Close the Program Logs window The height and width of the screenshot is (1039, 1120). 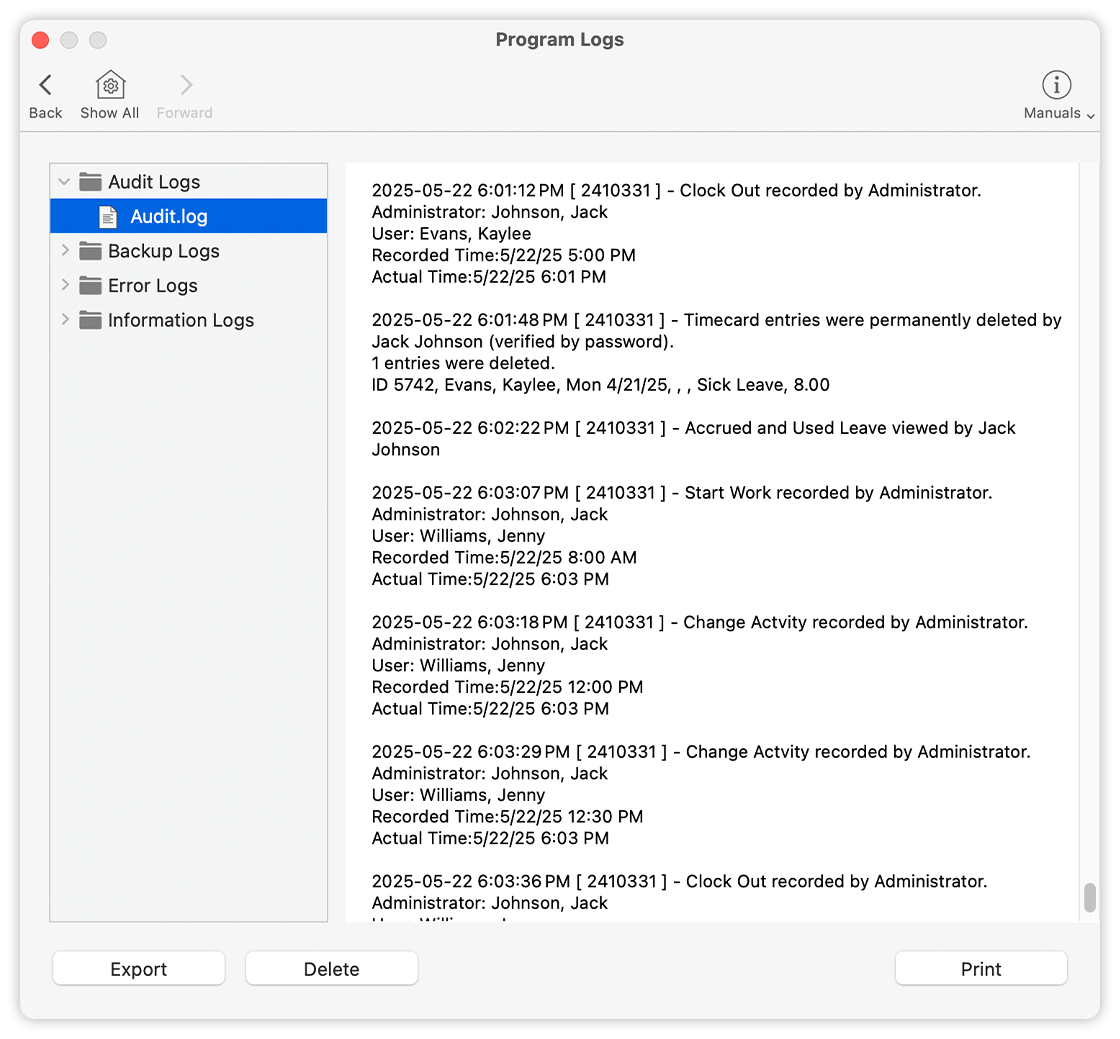click(x=41, y=40)
